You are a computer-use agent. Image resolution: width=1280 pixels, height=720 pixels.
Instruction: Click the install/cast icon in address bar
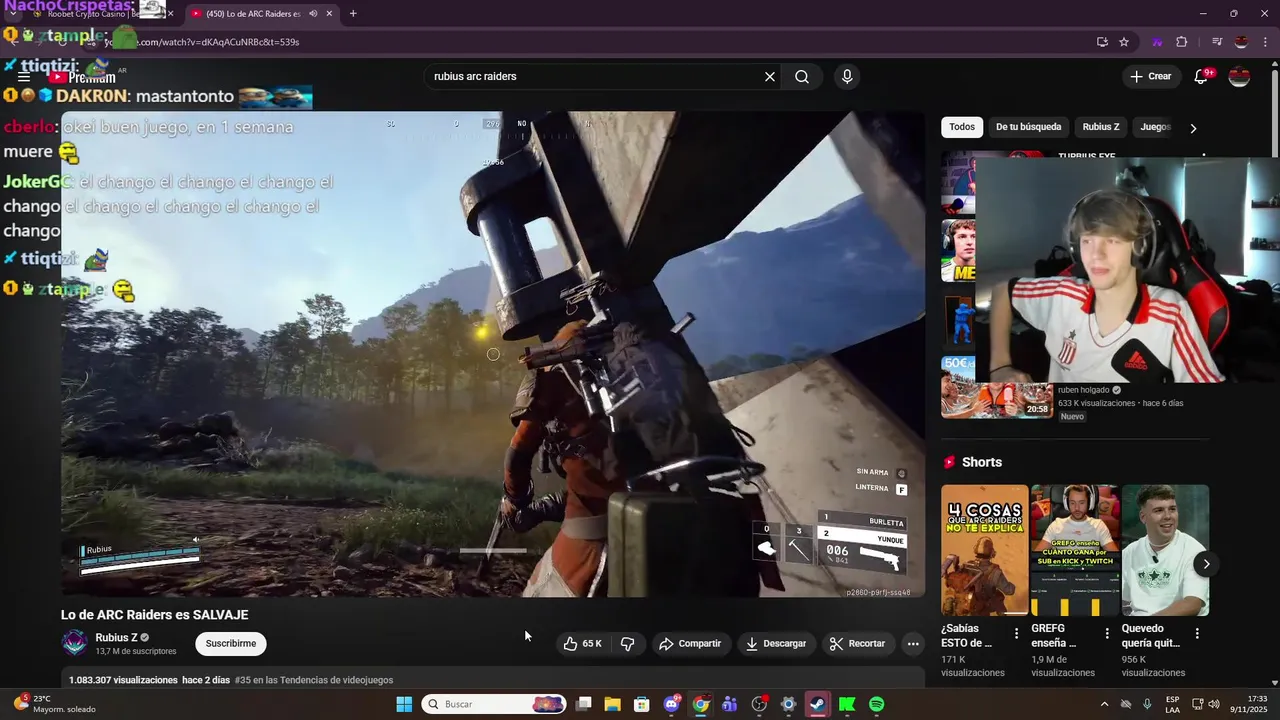pyautogui.click(x=1102, y=42)
